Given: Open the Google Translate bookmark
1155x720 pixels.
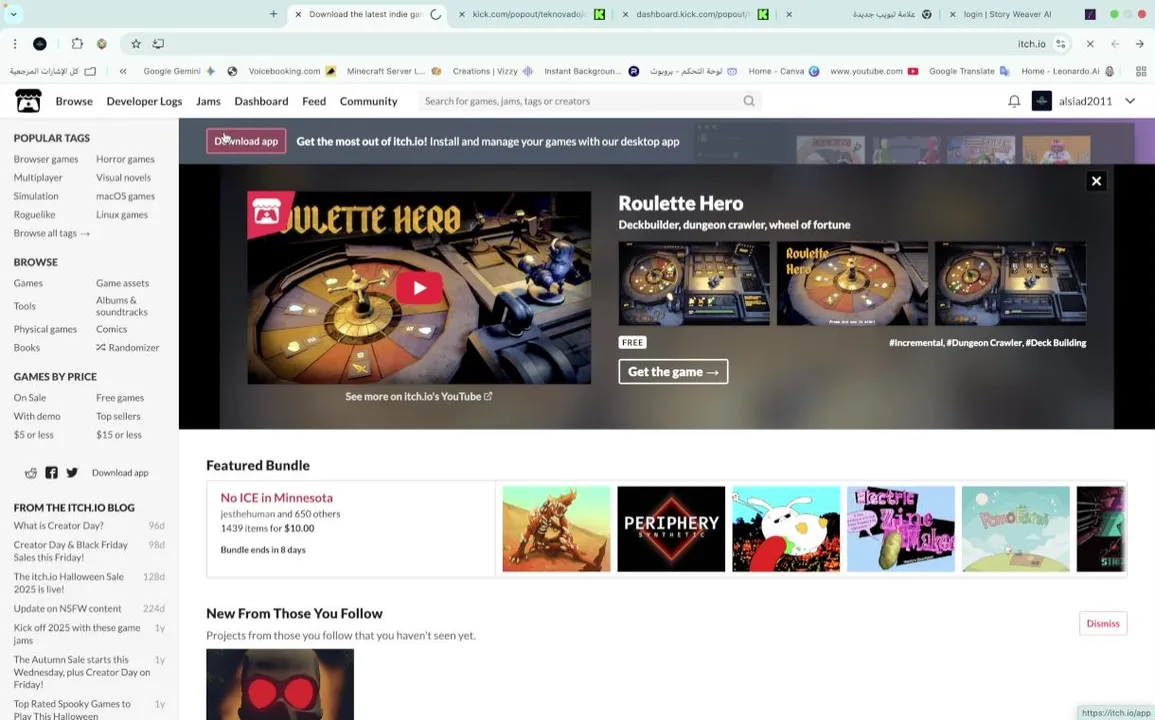Looking at the screenshot, I should (969, 71).
